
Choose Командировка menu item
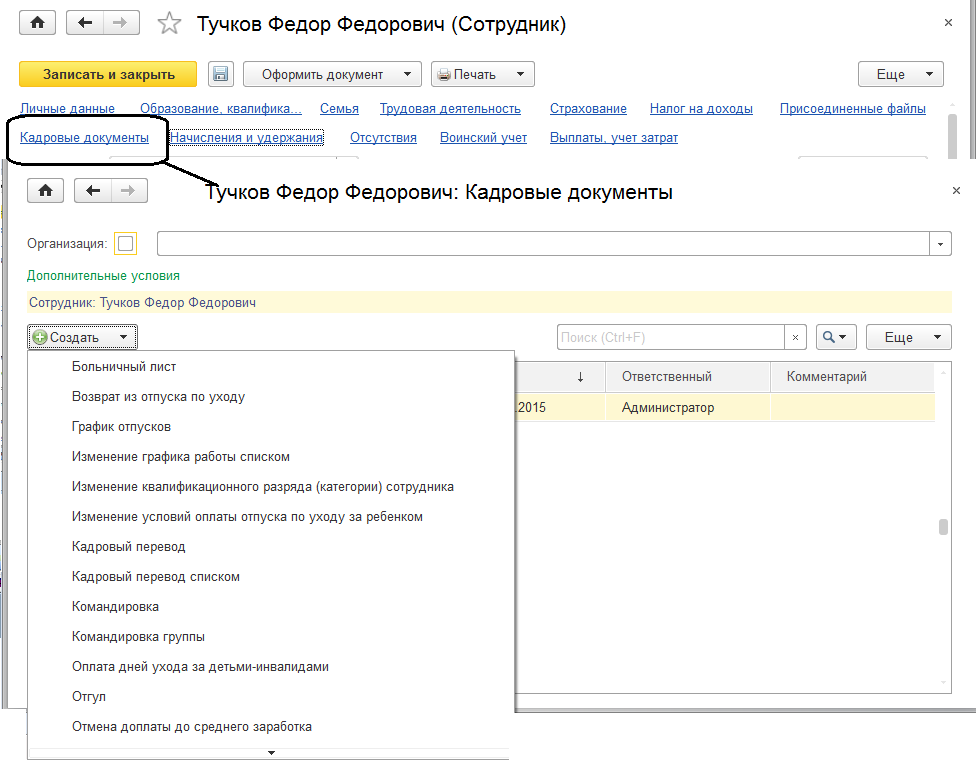coord(115,607)
